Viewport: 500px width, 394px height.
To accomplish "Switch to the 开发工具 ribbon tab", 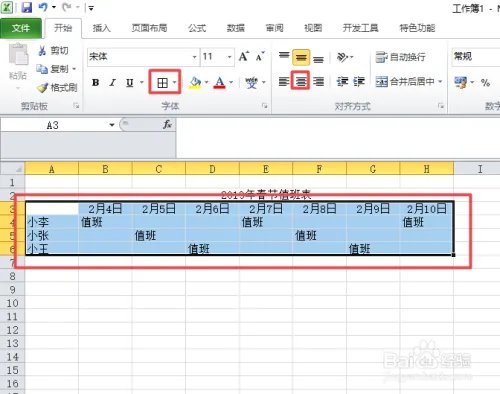I will (360, 28).
